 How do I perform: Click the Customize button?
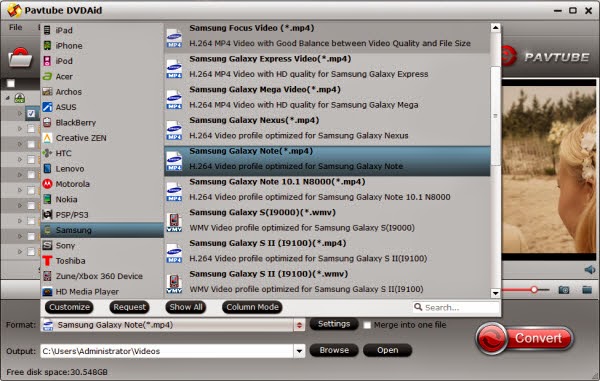click(x=69, y=307)
